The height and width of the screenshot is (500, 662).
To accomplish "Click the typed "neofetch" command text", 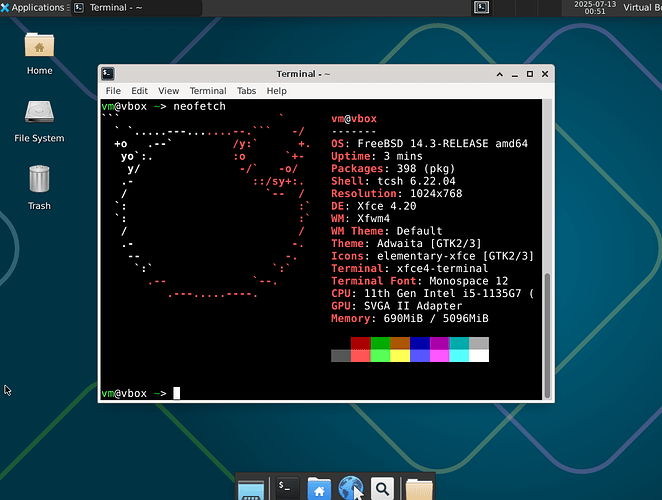I will tap(199, 106).
